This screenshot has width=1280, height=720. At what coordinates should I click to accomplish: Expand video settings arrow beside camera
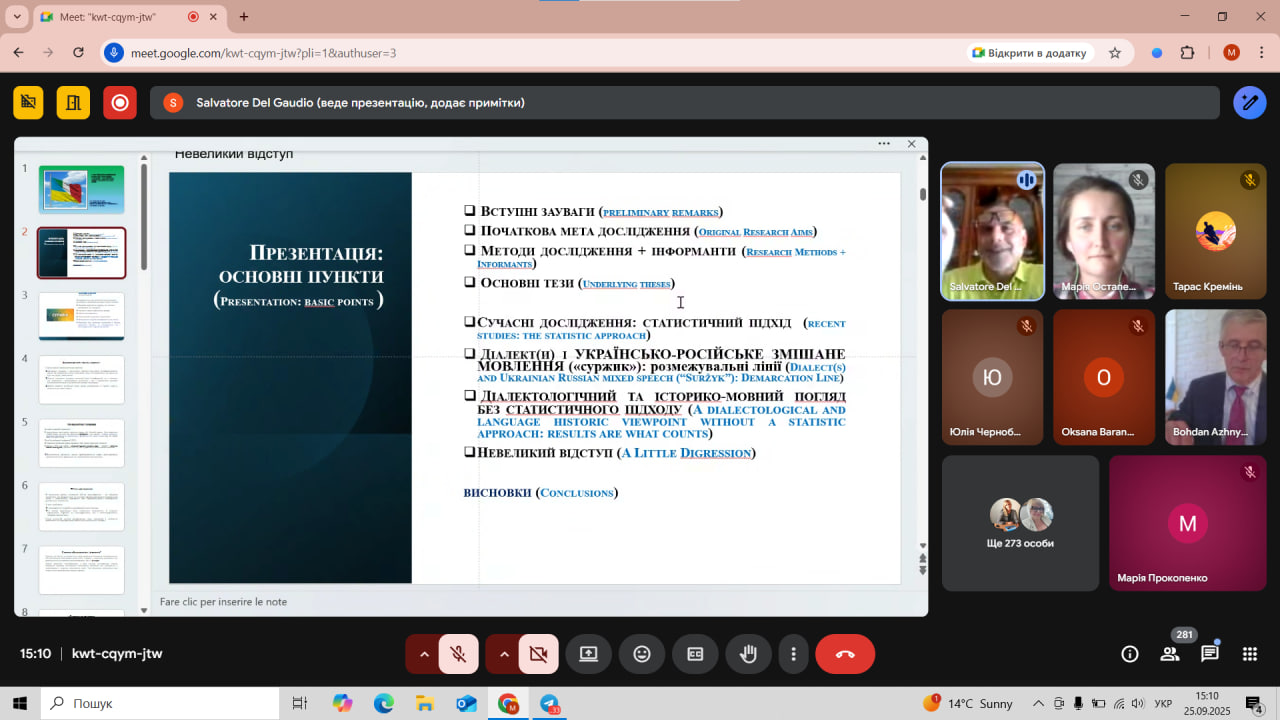pyautogui.click(x=504, y=654)
